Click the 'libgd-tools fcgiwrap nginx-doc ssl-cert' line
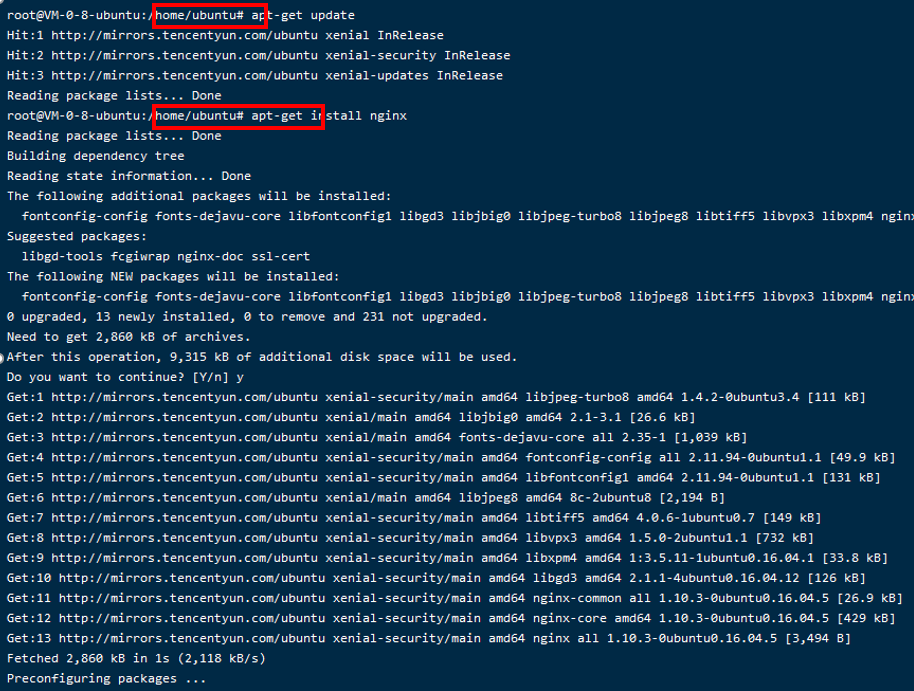Image resolution: width=914 pixels, height=691 pixels. click(x=166, y=256)
